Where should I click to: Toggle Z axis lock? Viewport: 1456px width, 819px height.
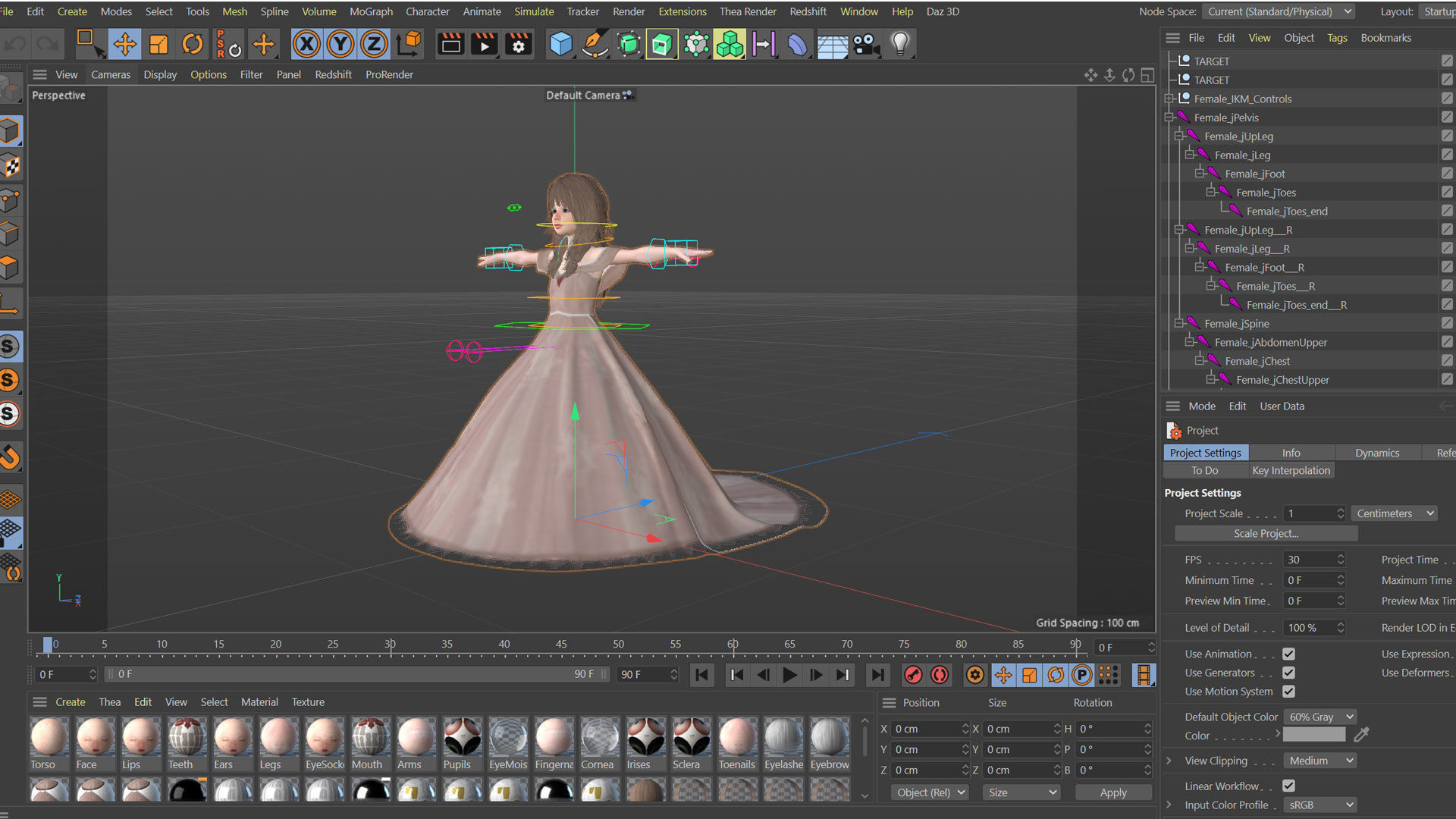point(374,44)
